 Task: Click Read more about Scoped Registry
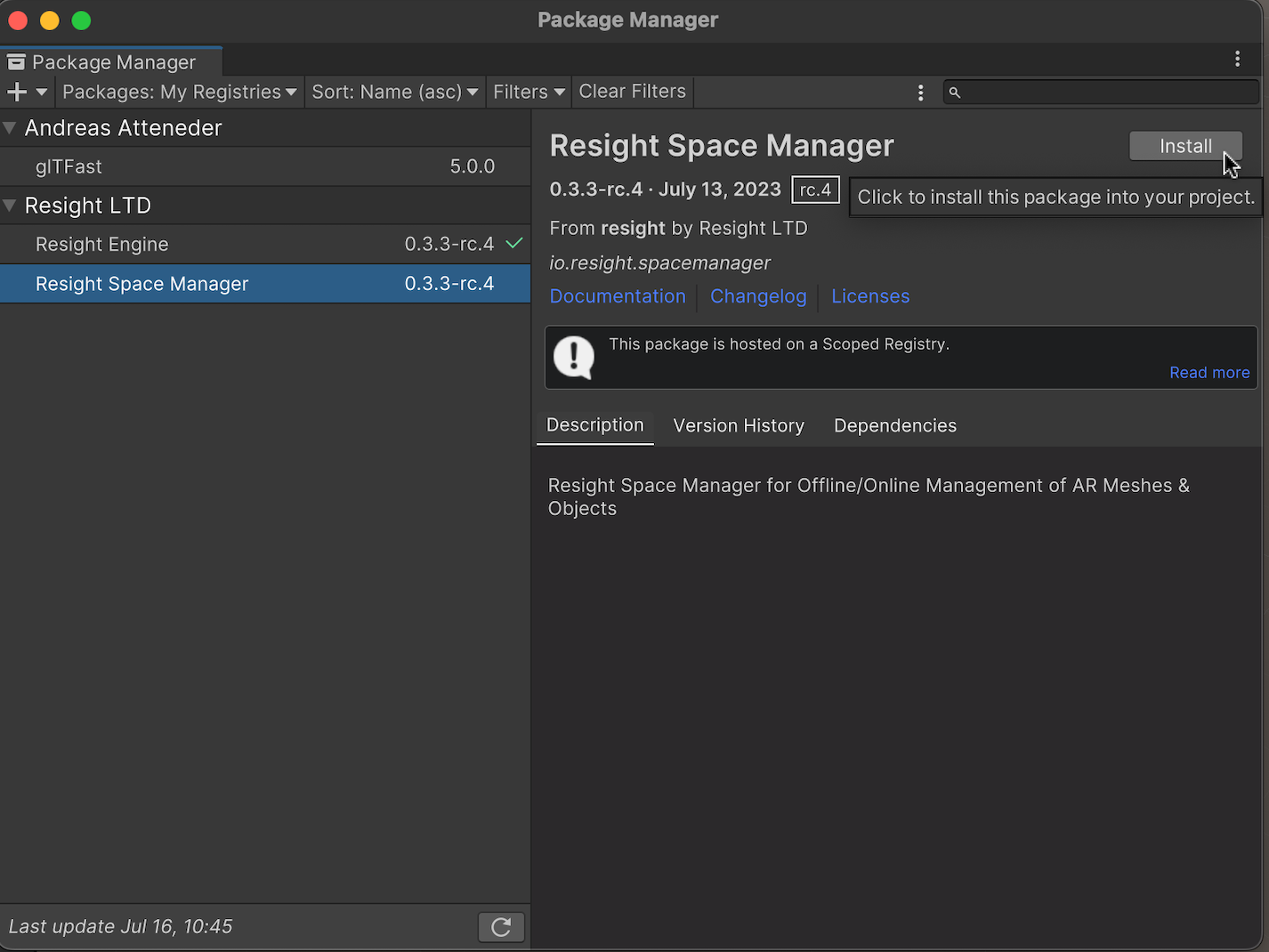(x=1209, y=373)
